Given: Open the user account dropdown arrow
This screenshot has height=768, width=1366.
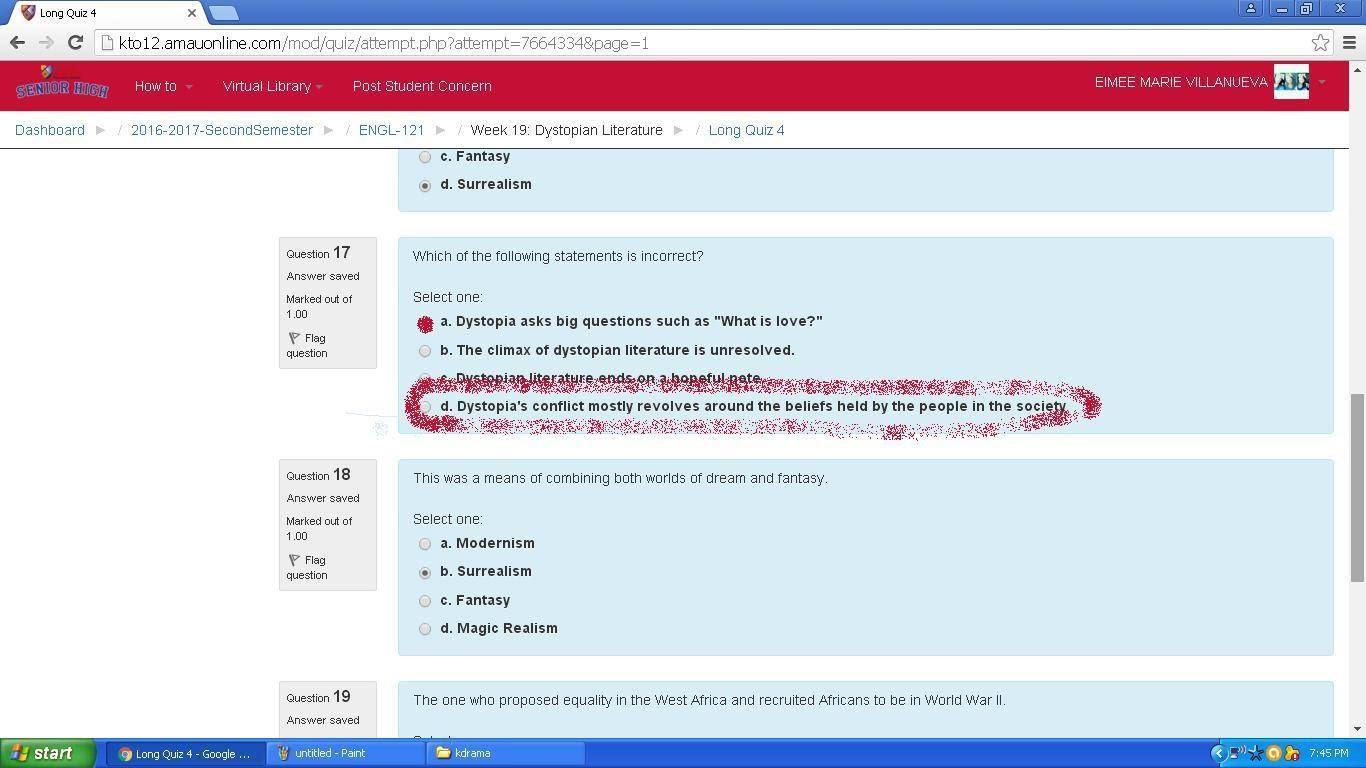Looking at the screenshot, I should [x=1322, y=82].
